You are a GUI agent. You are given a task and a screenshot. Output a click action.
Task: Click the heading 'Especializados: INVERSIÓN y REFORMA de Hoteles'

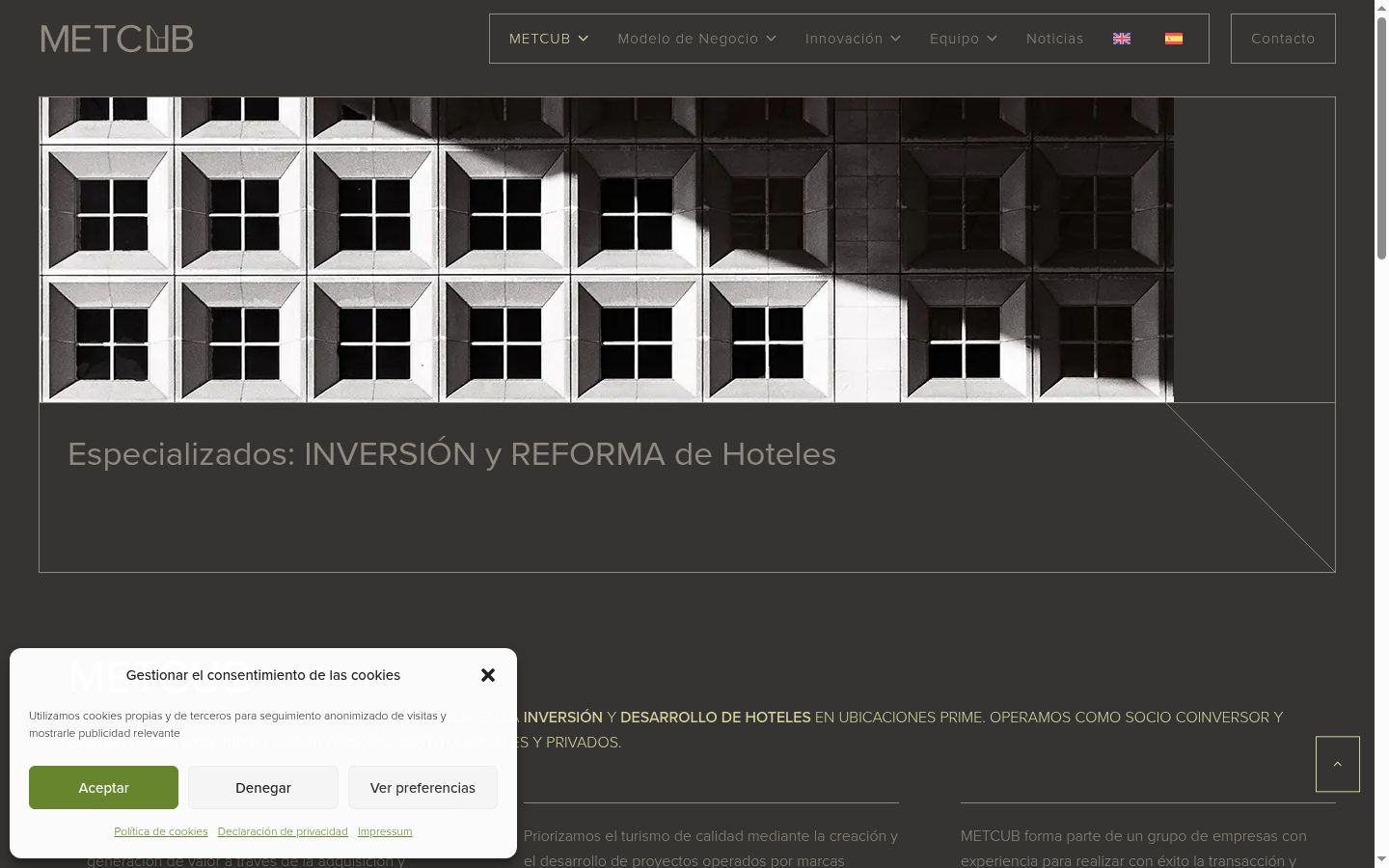point(451,454)
